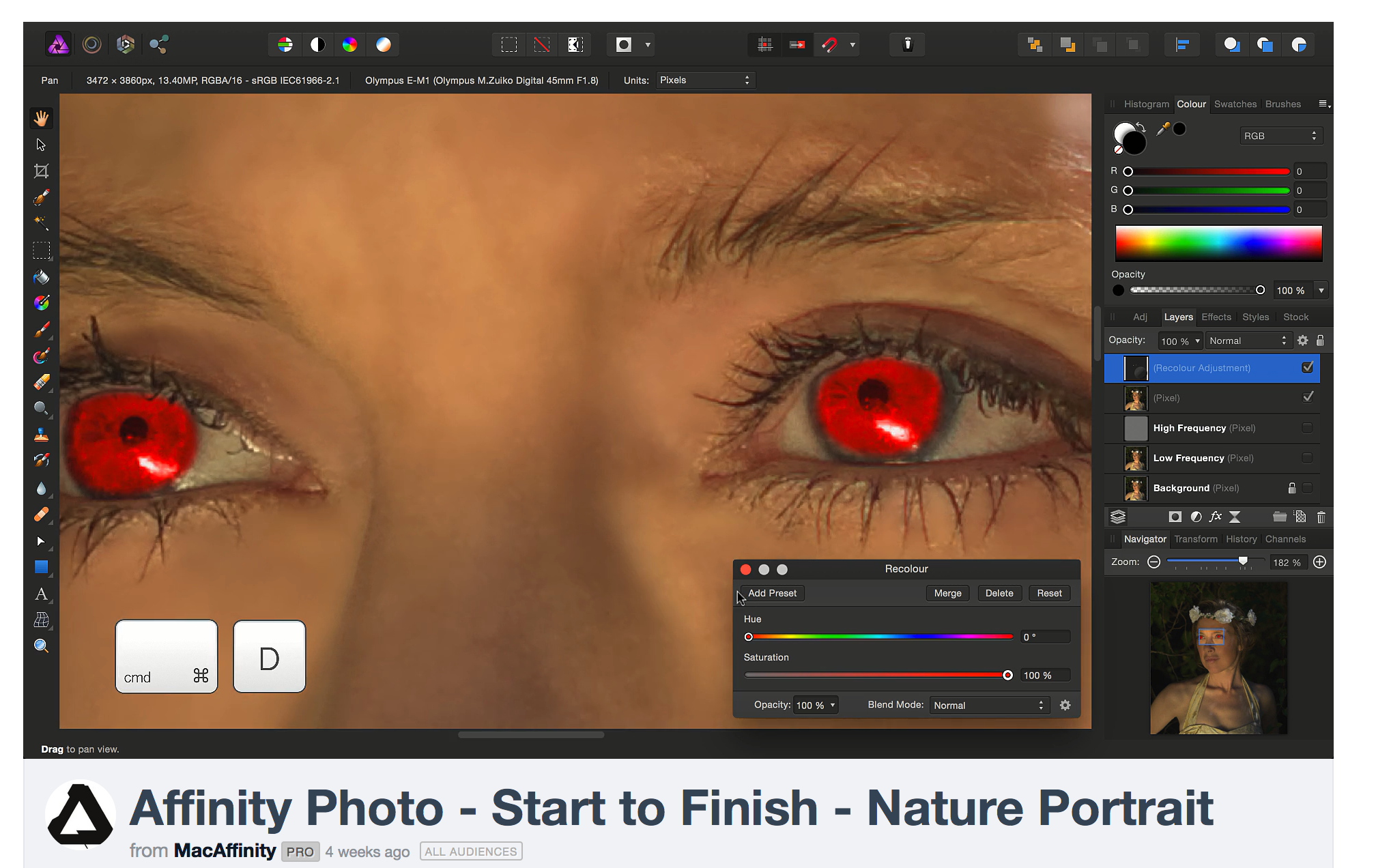Switch to the Histogram tab
The image size is (1376, 868).
click(1146, 104)
